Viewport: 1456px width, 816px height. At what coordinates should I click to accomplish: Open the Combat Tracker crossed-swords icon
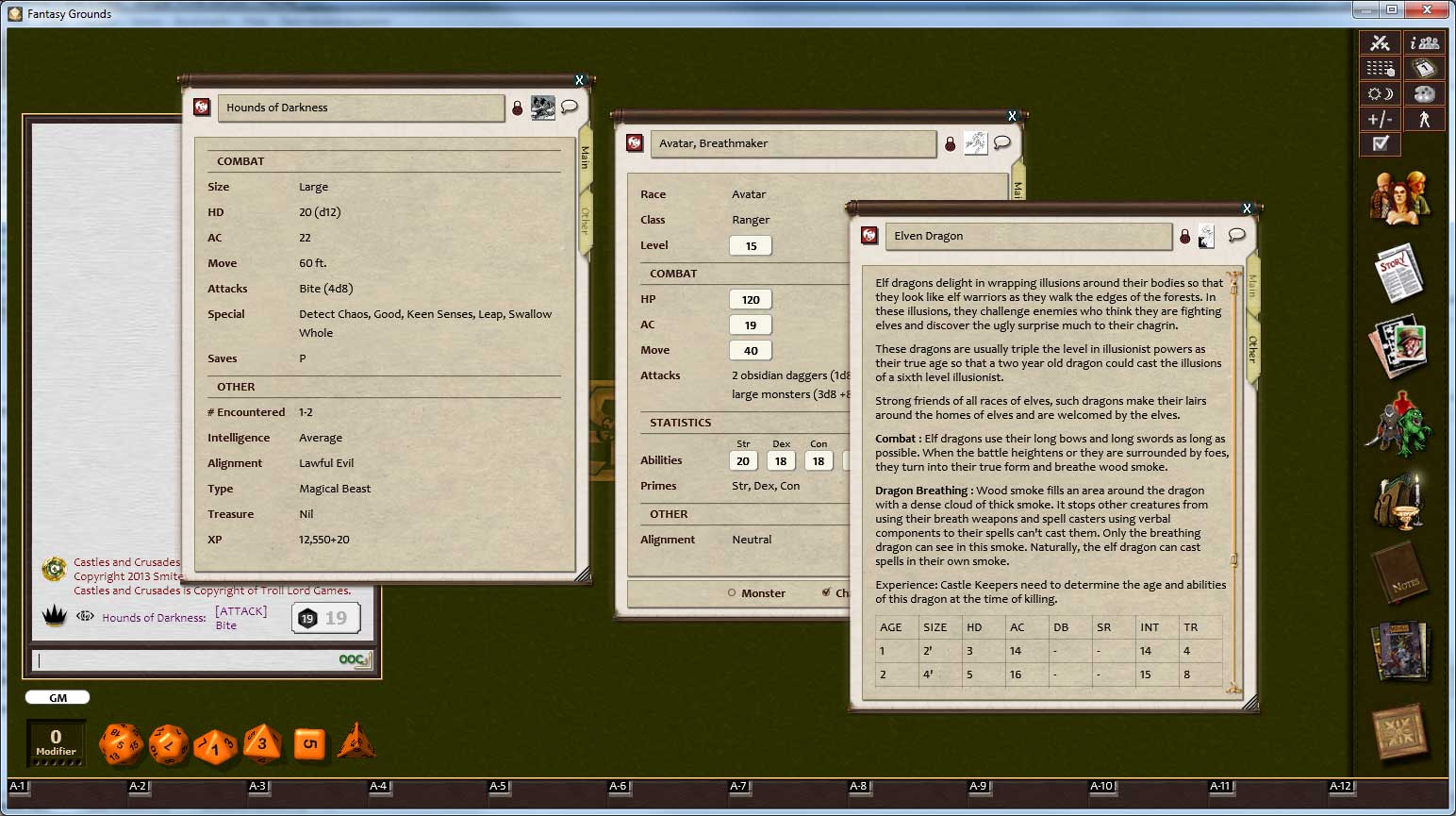[1379, 42]
